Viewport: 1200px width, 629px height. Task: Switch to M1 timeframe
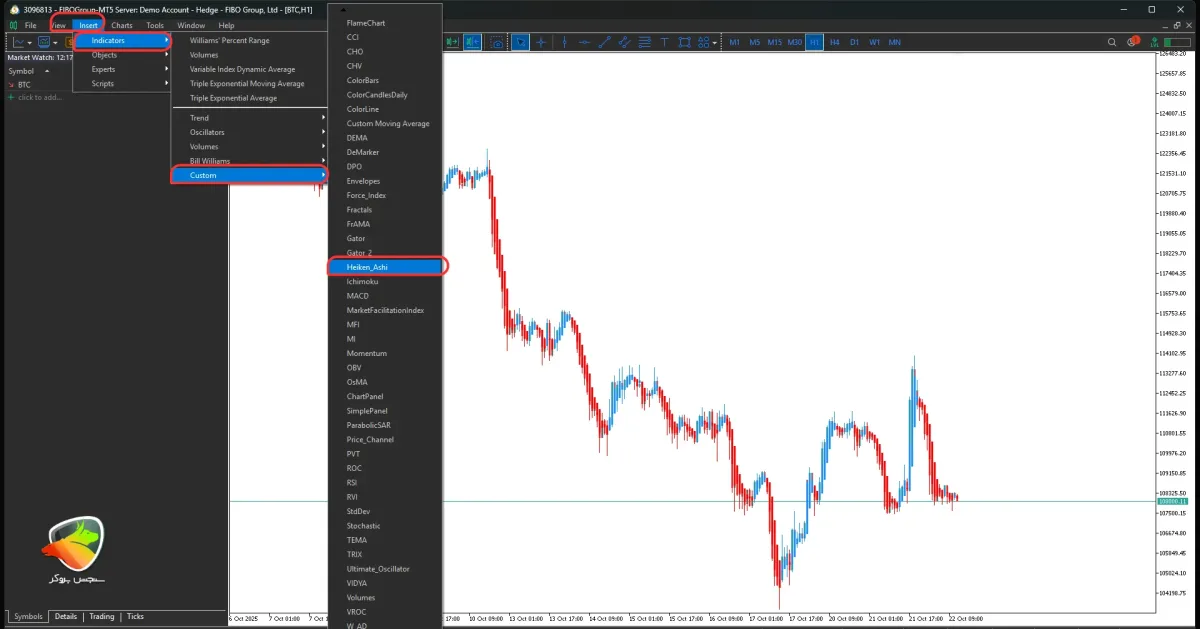point(735,42)
